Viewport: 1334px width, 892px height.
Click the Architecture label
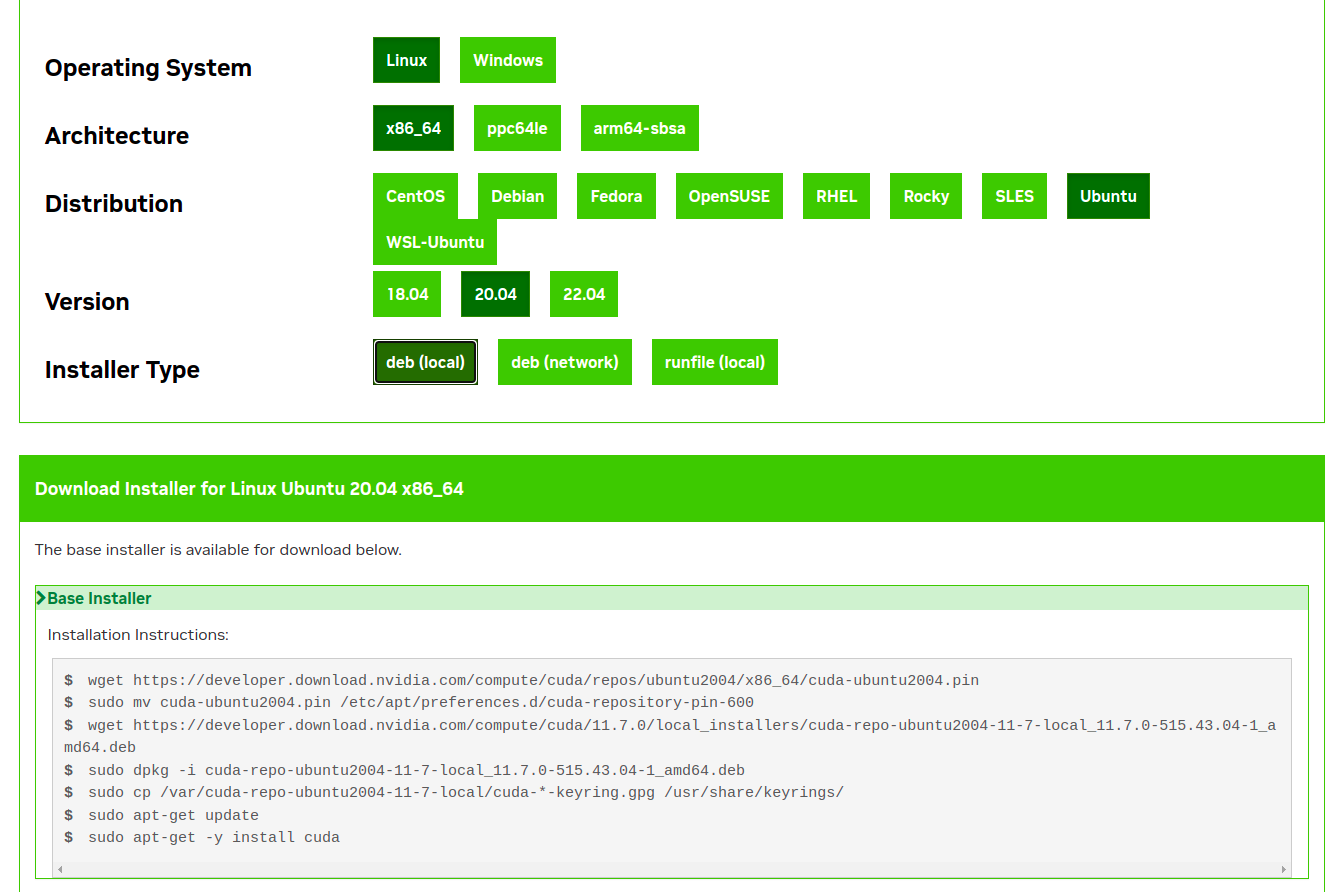point(117,136)
